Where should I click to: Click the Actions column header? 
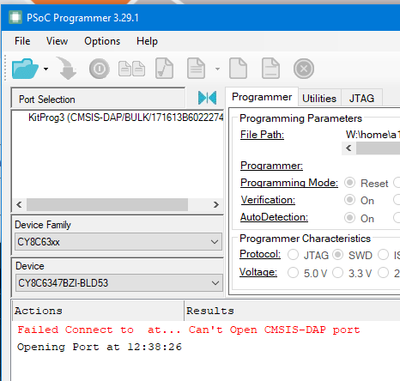[97, 311]
